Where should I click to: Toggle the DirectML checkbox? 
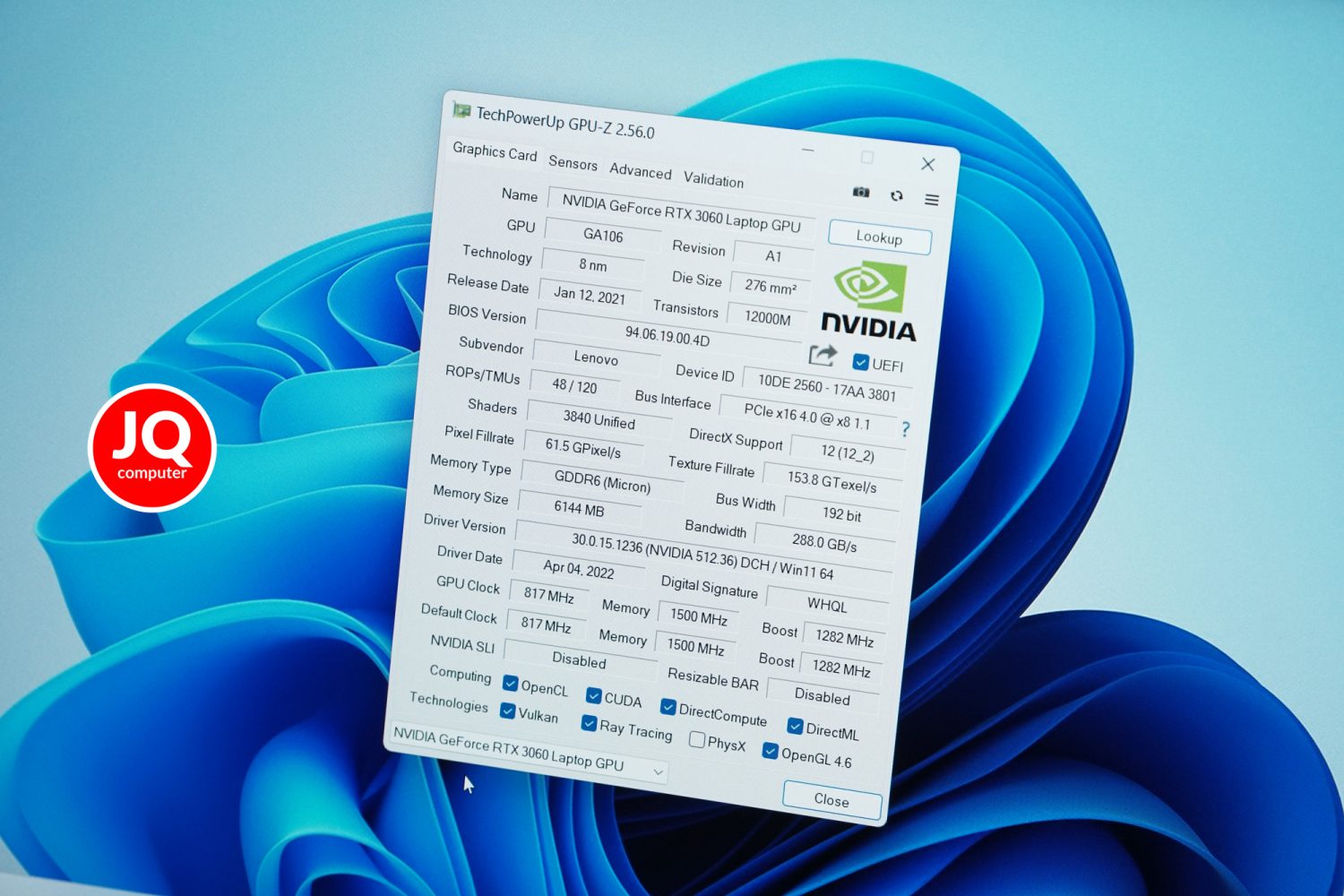(x=795, y=726)
